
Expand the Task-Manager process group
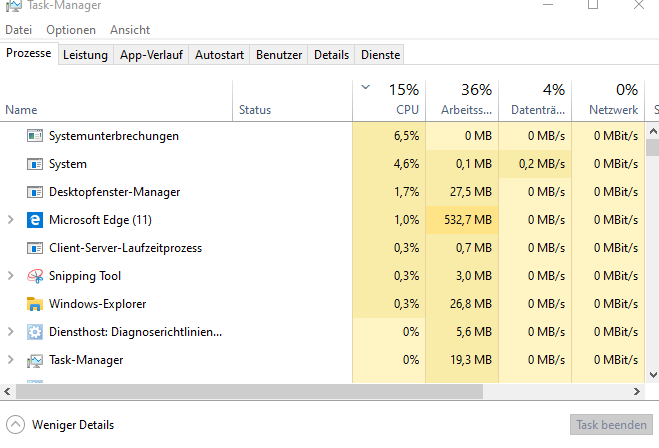click(x=11, y=360)
